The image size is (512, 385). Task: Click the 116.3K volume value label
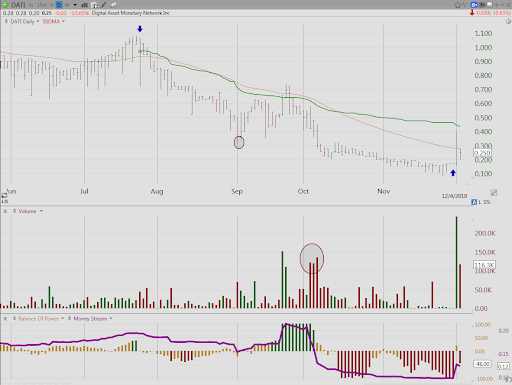click(x=484, y=265)
